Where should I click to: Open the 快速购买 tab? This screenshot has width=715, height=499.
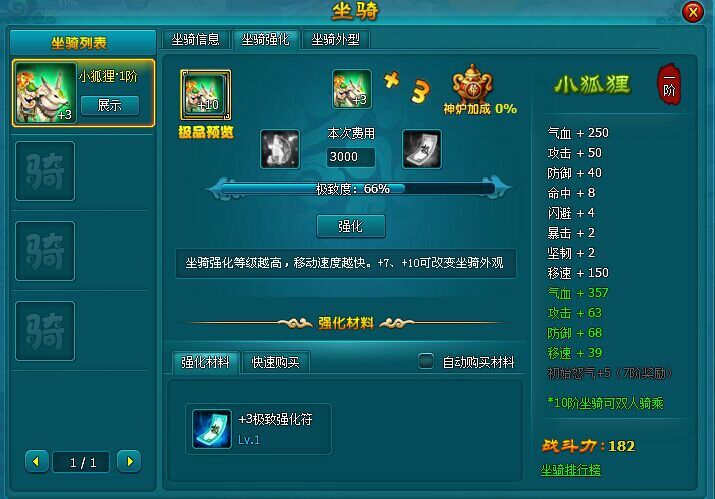coord(275,362)
